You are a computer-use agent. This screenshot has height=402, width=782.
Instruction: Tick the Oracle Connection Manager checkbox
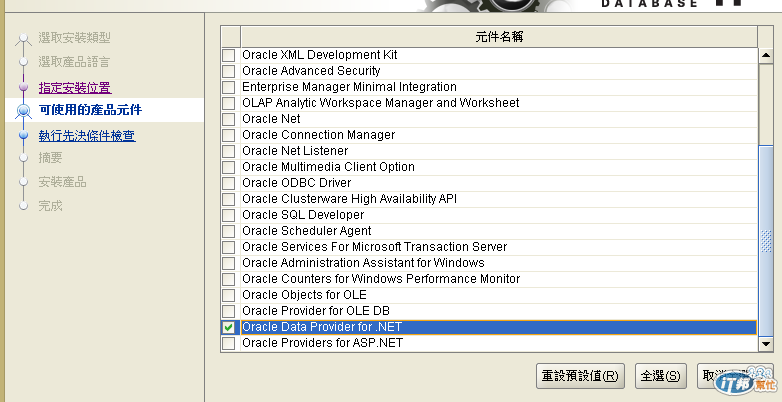(228, 135)
